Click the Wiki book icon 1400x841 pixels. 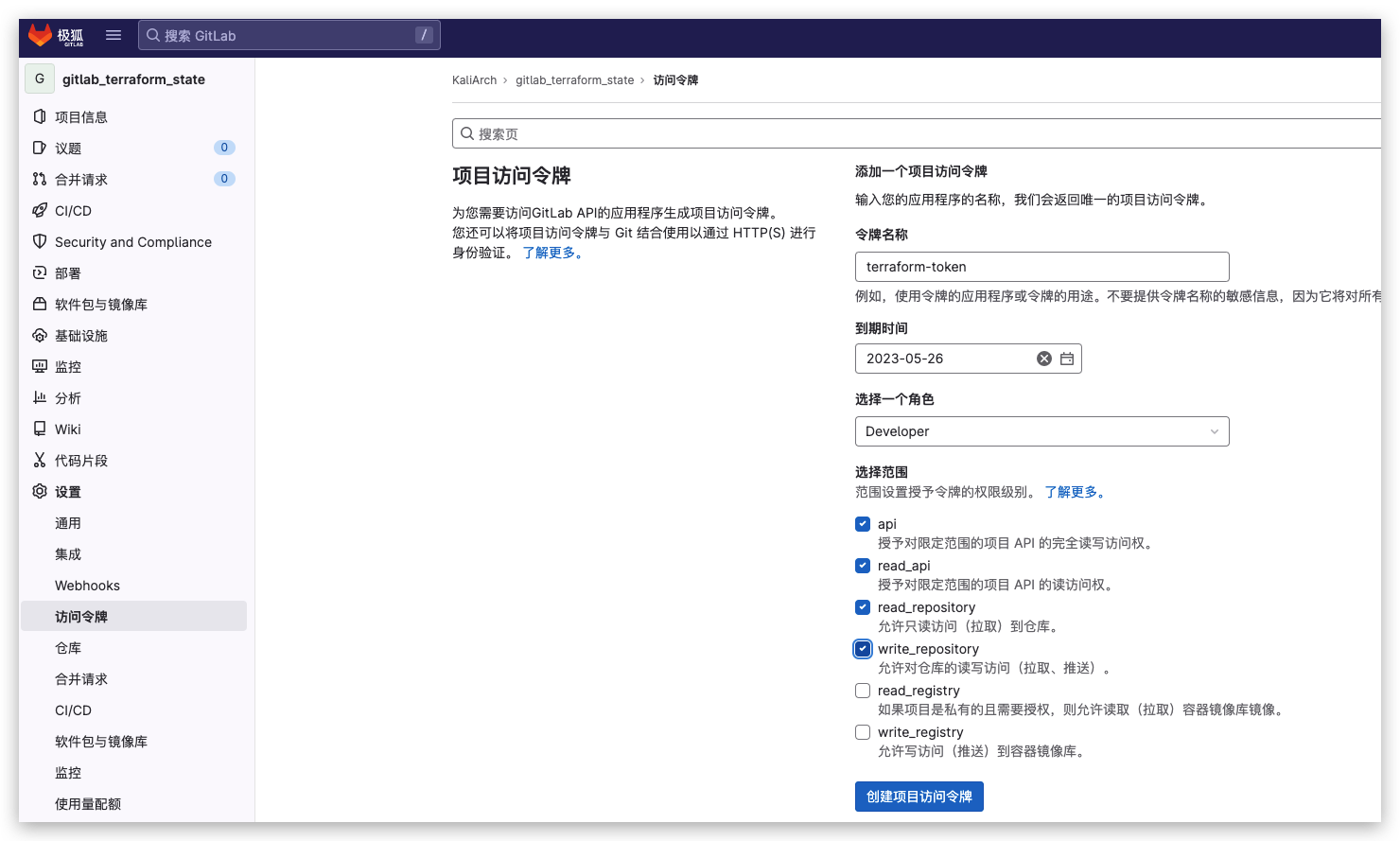click(40, 429)
